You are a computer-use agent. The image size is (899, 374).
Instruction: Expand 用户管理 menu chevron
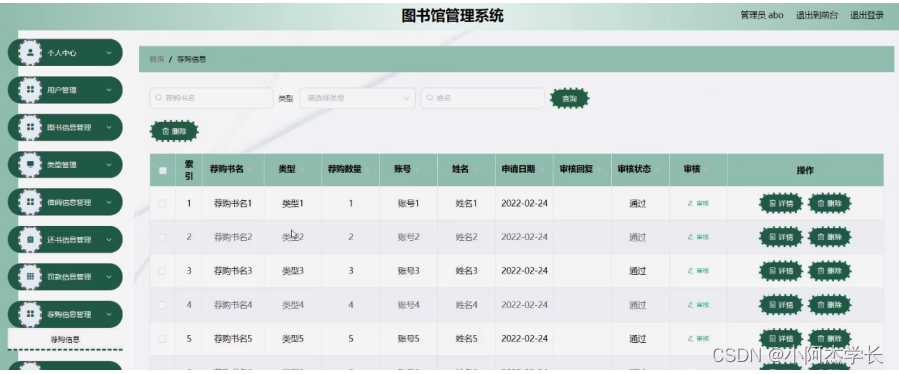(x=109, y=90)
